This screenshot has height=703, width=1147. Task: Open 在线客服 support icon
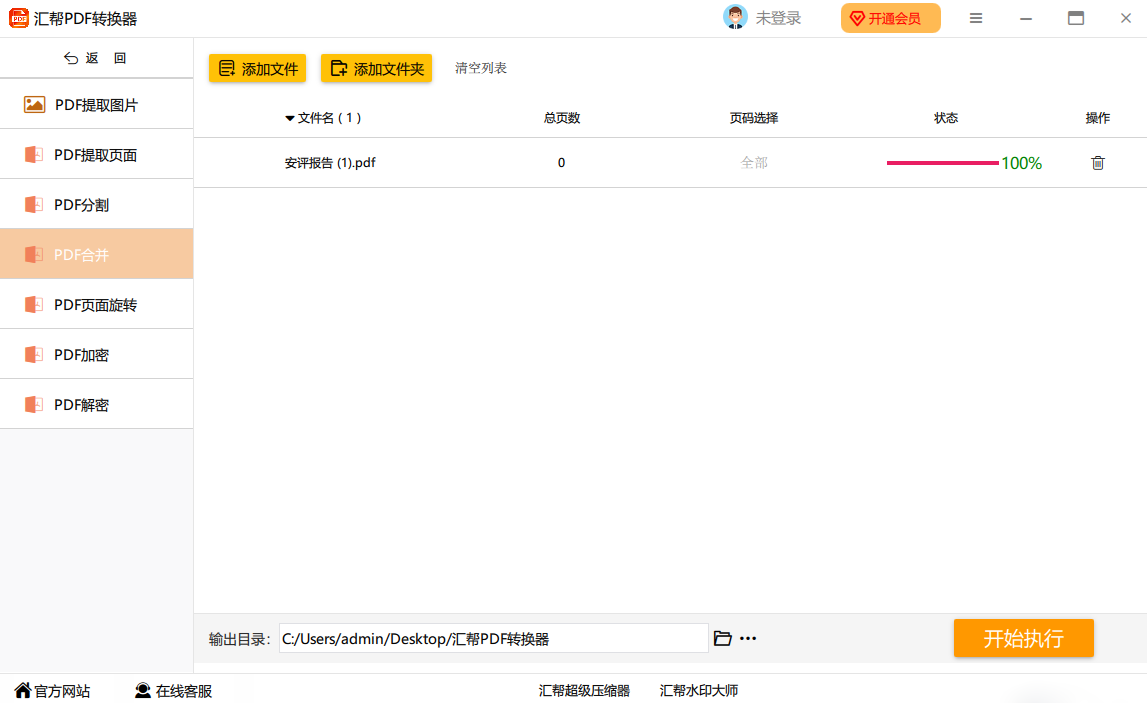(x=143, y=690)
